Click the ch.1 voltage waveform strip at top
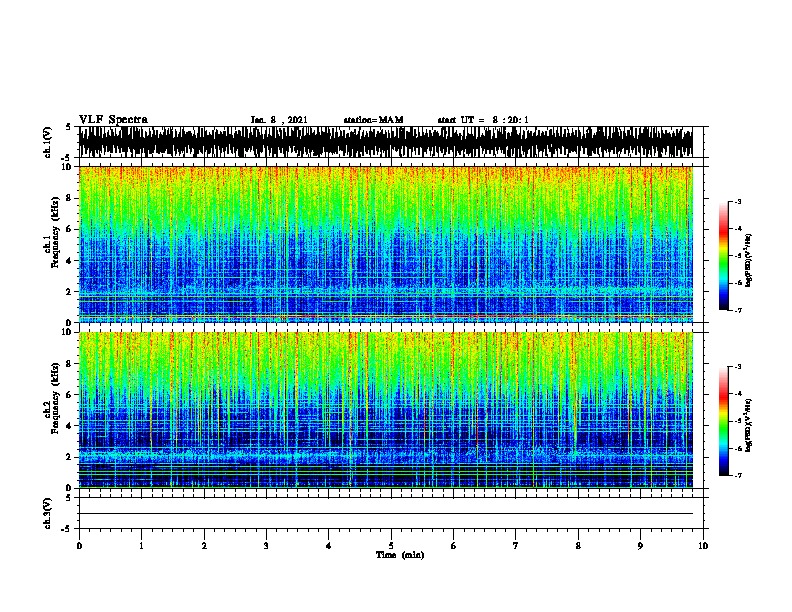 386,142
